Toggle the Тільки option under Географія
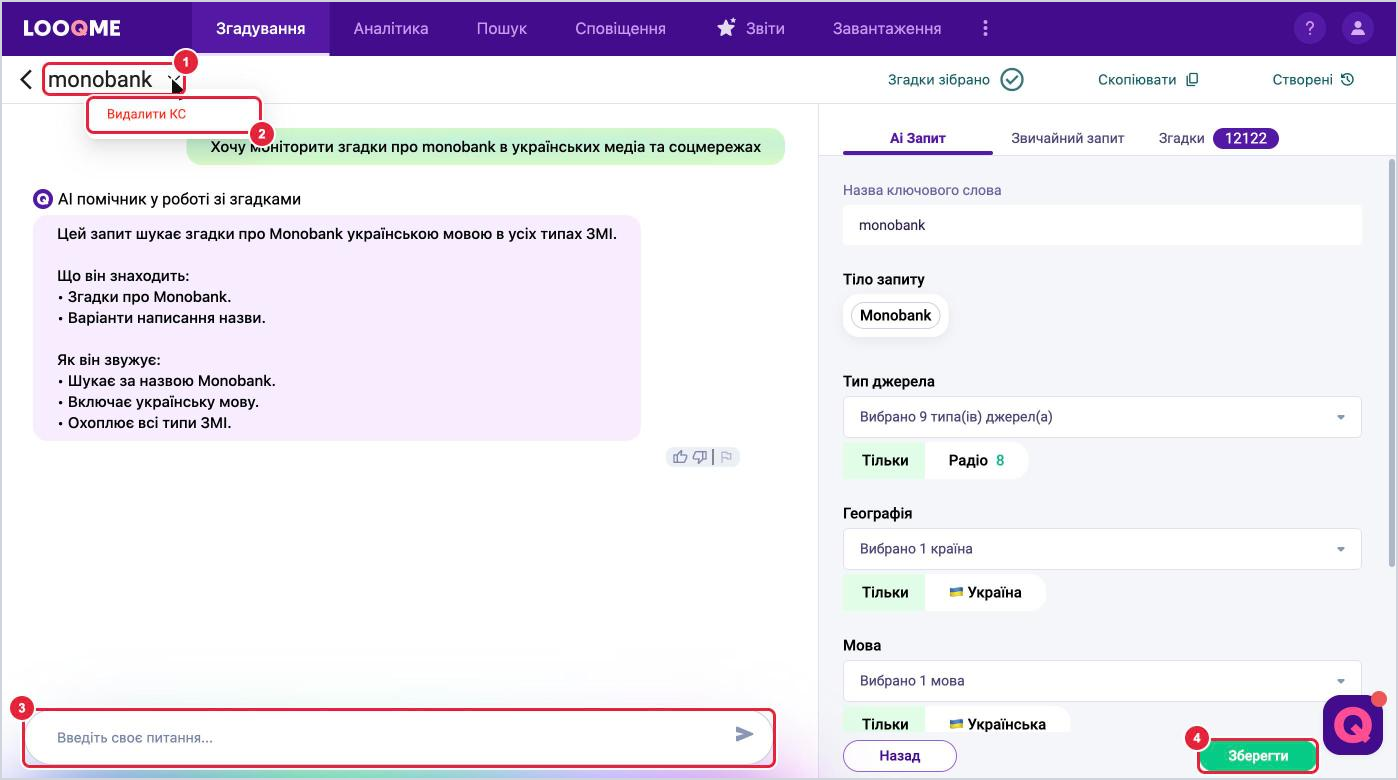1398x780 pixels. 885,592
